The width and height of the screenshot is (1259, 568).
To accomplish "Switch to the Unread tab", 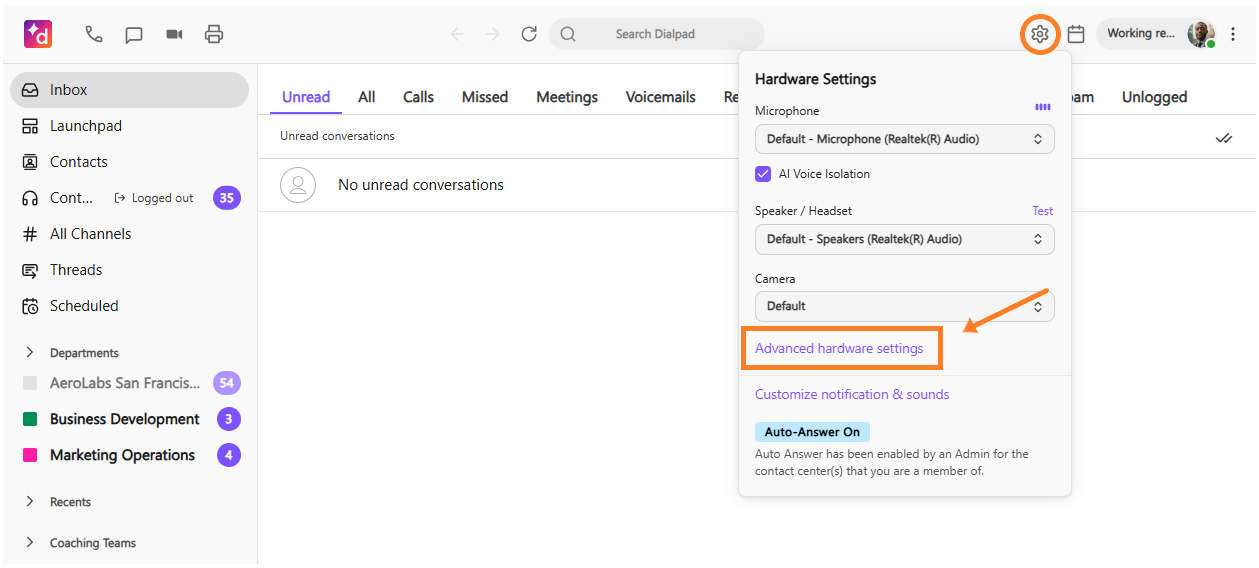I will pyautogui.click(x=306, y=97).
